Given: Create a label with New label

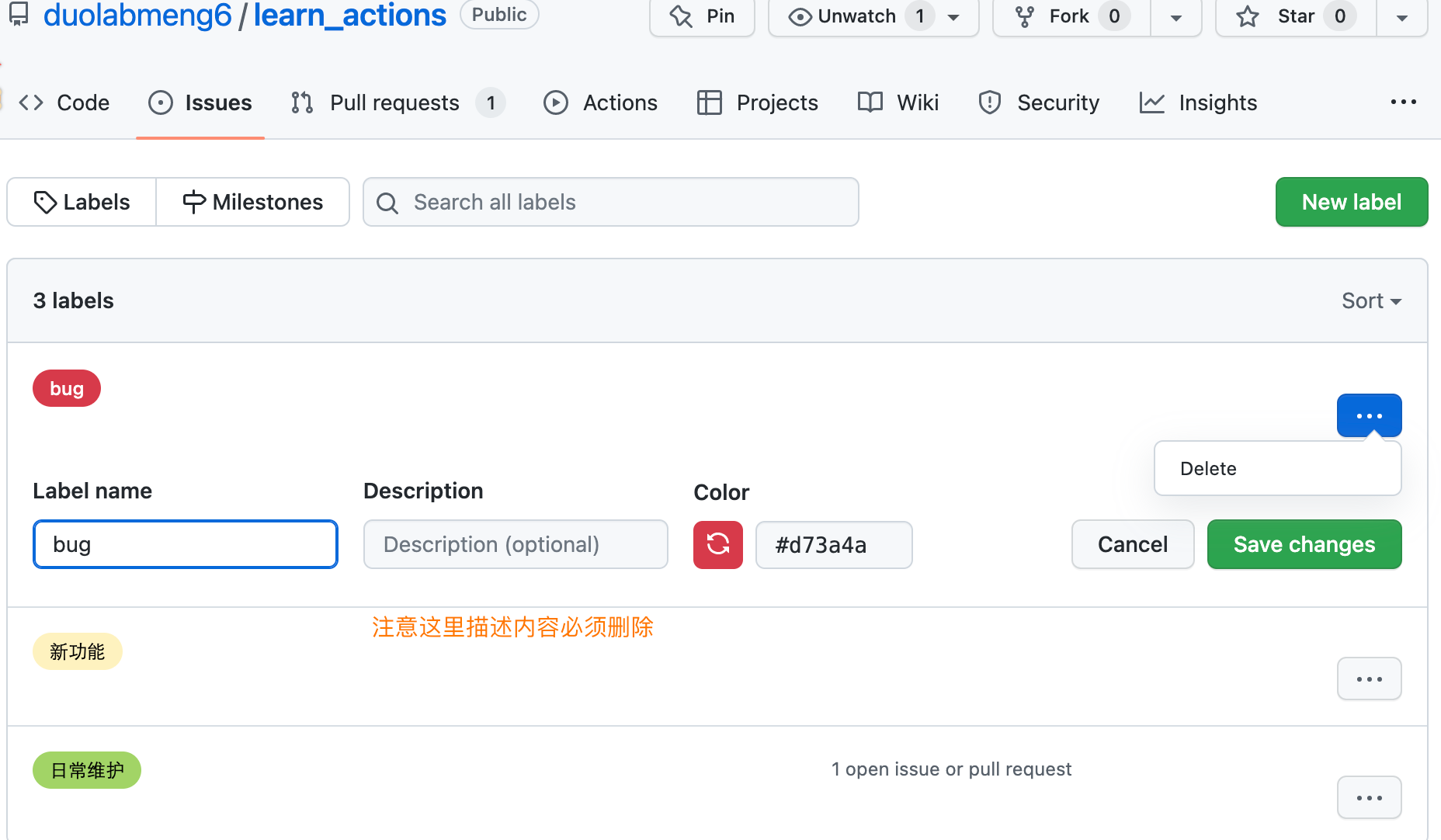Looking at the screenshot, I should click(x=1352, y=202).
